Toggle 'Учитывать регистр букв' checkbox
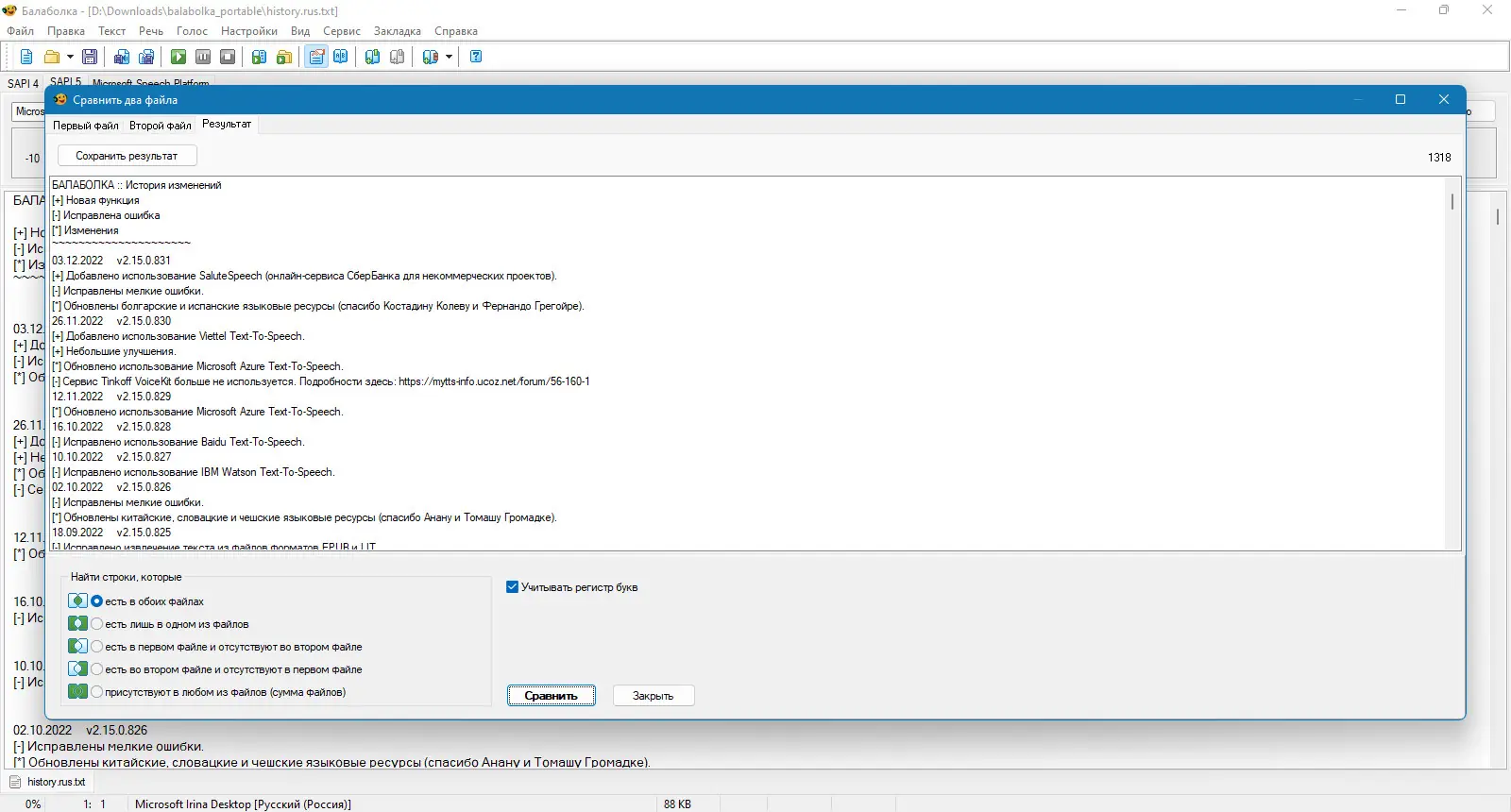This screenshot has width=1511, height=812. click(x=513, y=587)
